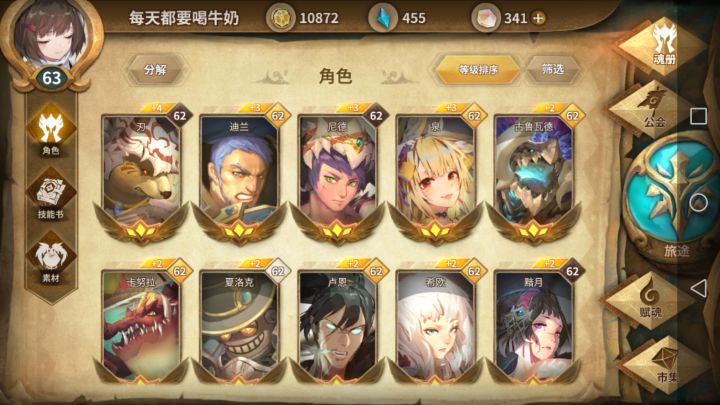This screenshot has width=720, height=405.
Task: Open the 赋魂 icon
Action: tap(649, 301)
